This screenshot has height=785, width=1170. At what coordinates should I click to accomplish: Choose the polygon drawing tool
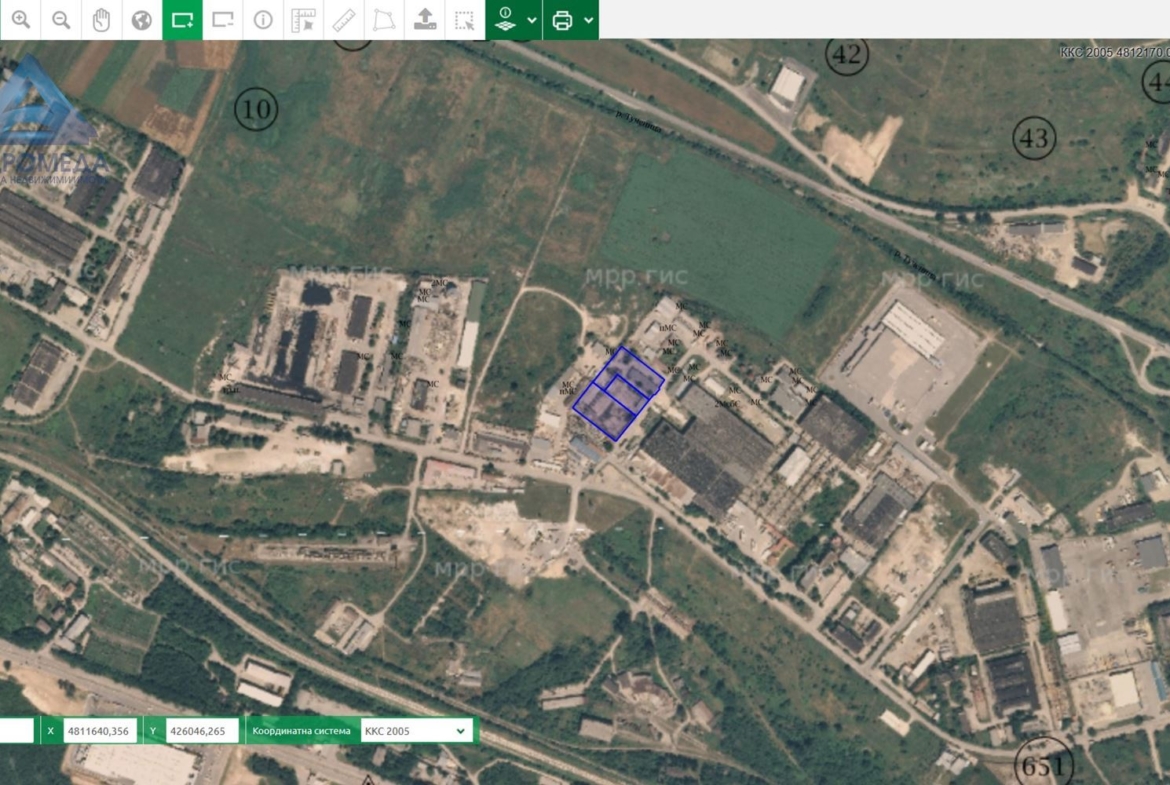(384, 20)
